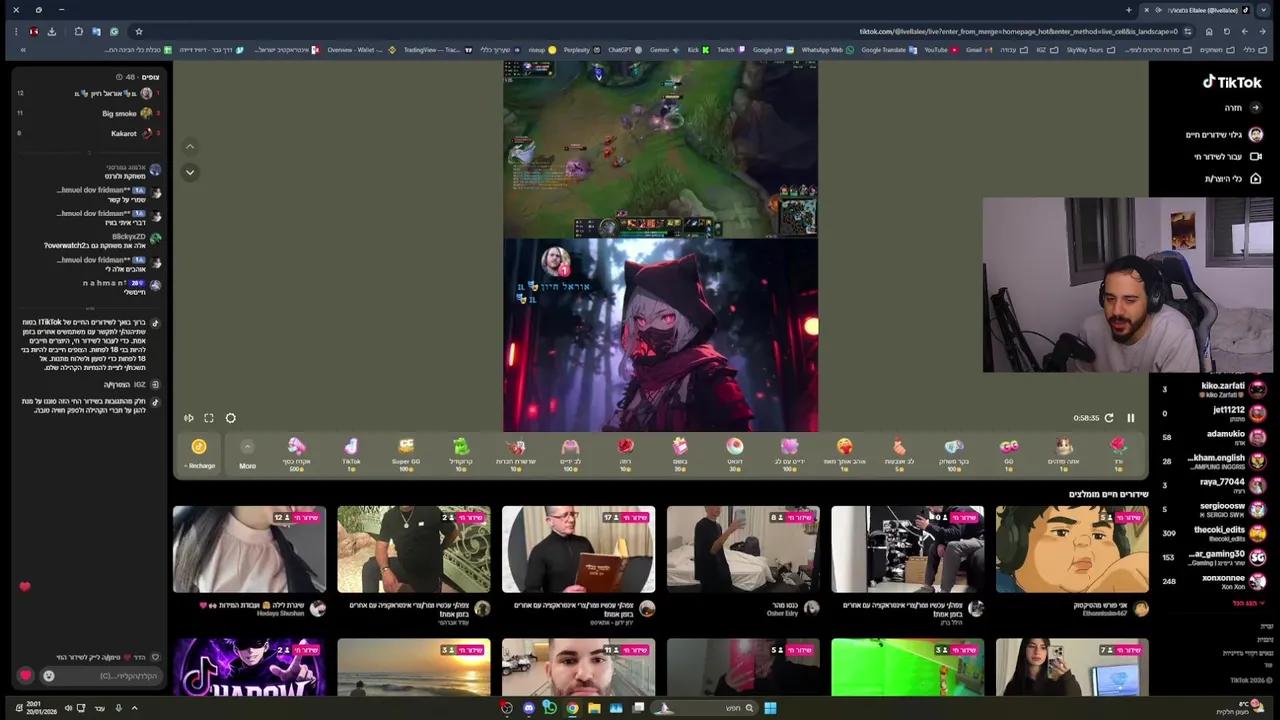Click the TikTok logo
The height and width of the screenshot is (720, 1280).
point(1232,82)
